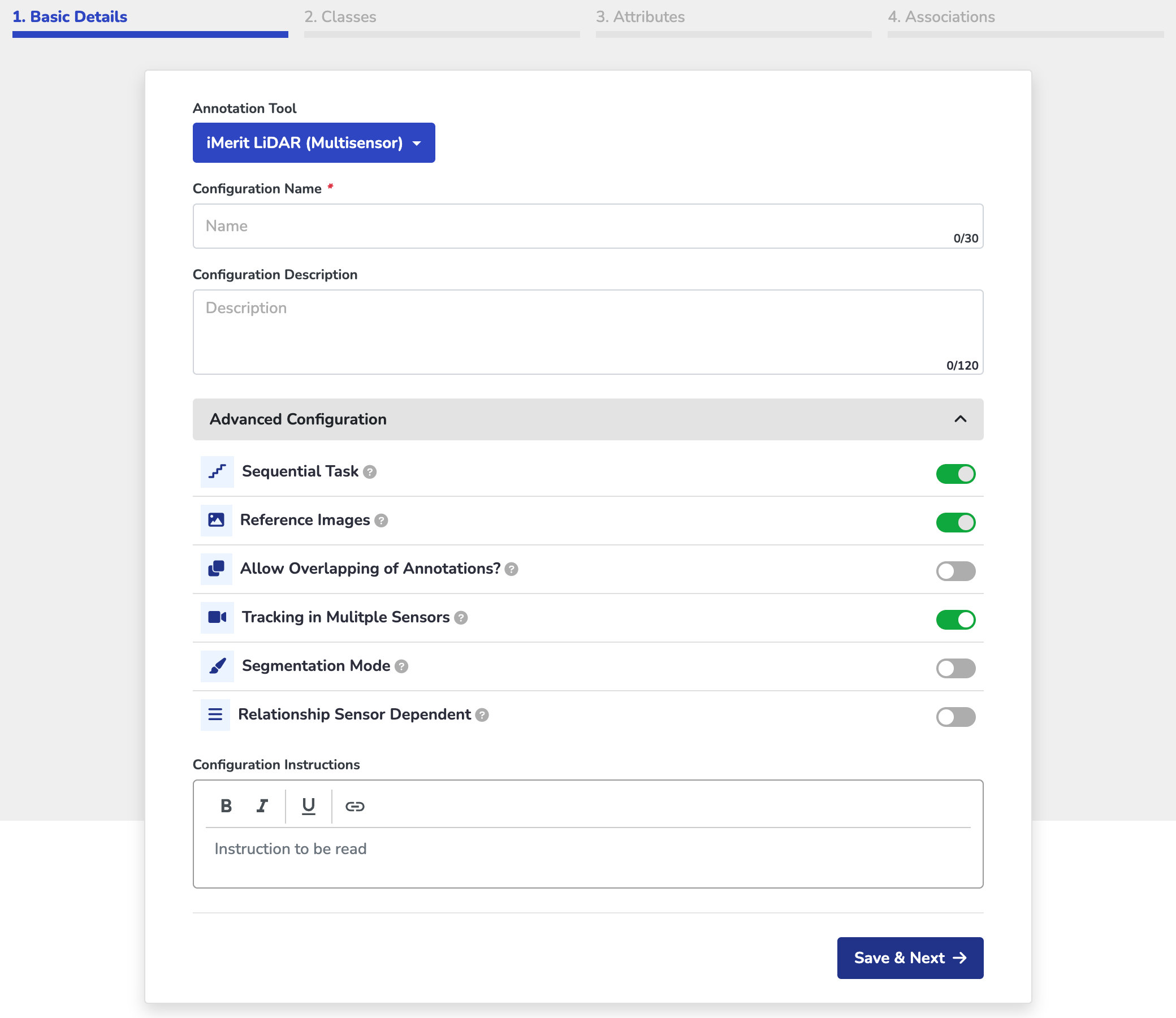This screenshot has height=1018, width=1176.
Task: Click the Annotation Tool label
Action: (244, 108)
